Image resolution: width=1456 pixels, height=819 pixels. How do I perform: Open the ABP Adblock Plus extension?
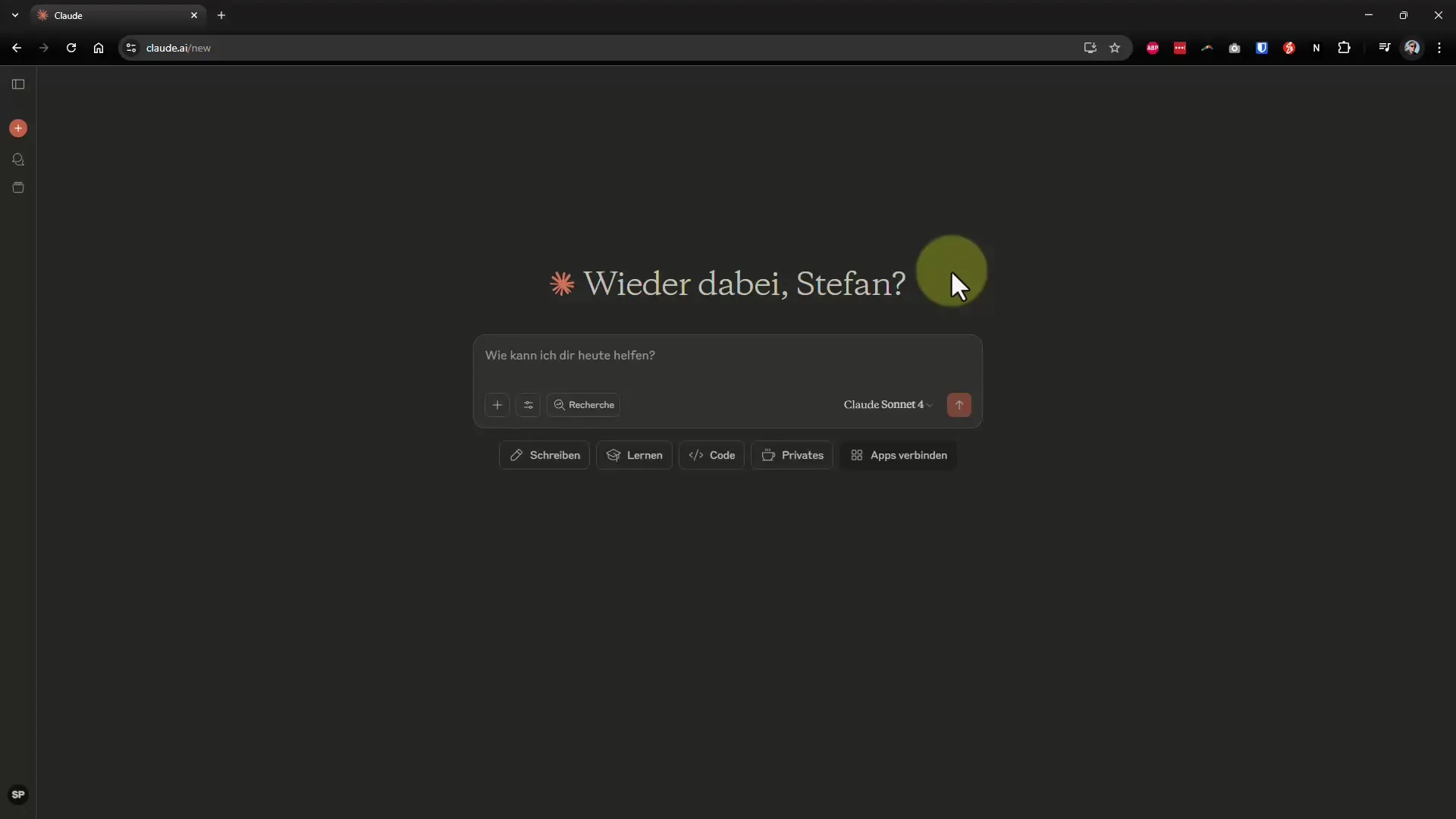[1153, 48]
